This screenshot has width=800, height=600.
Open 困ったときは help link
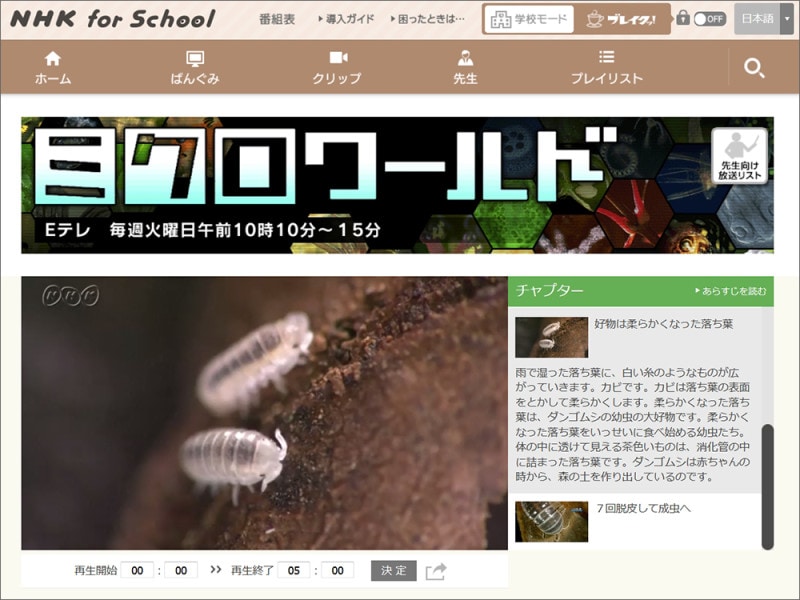pos(428,19)
